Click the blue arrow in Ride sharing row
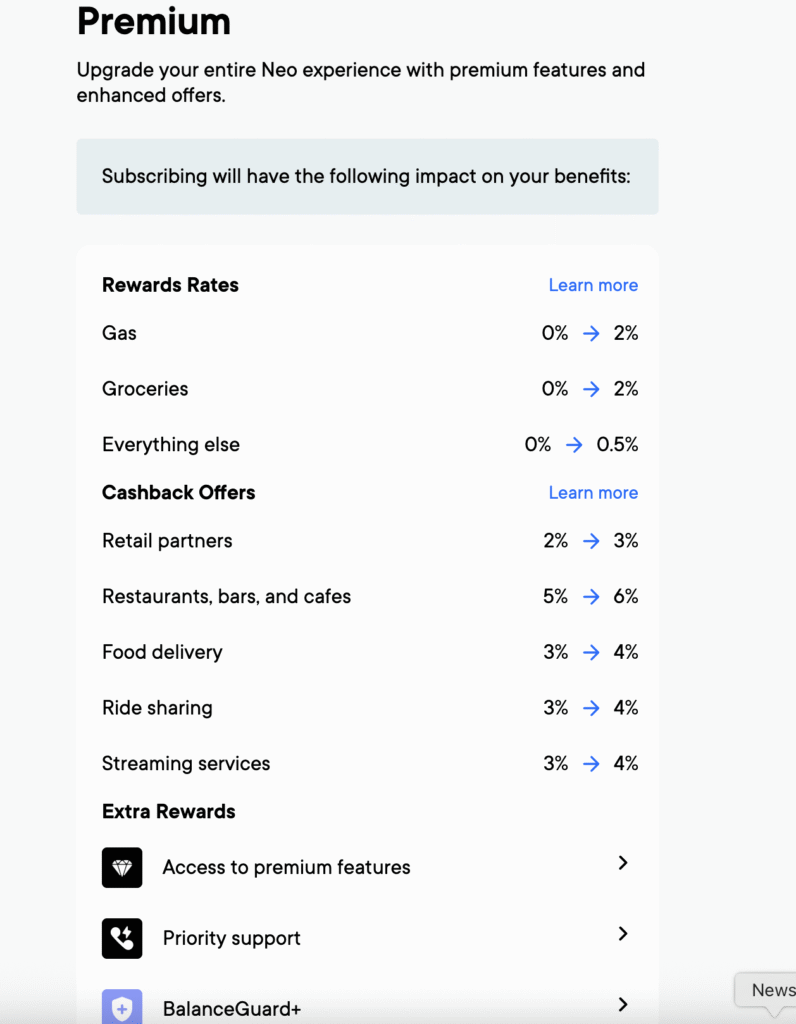The height and width of the screenshot is (1024, 796). coord(591,708)
